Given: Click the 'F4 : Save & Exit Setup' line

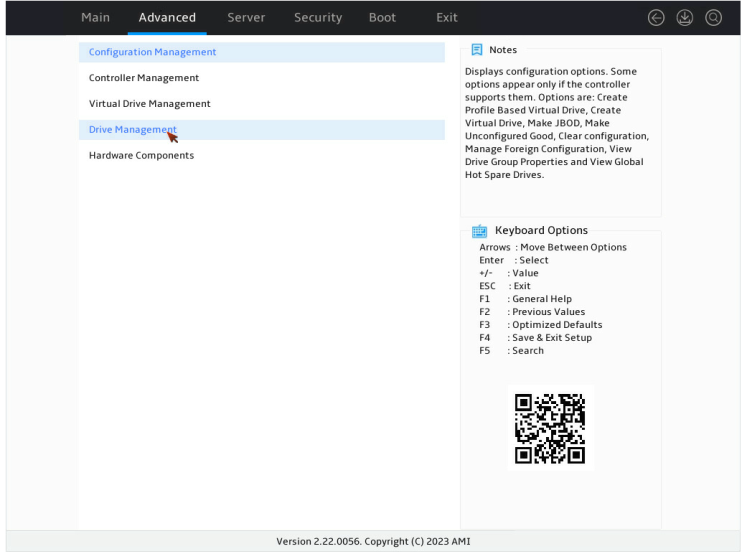Looking at the screenshot, I should (x=535, y=337).
